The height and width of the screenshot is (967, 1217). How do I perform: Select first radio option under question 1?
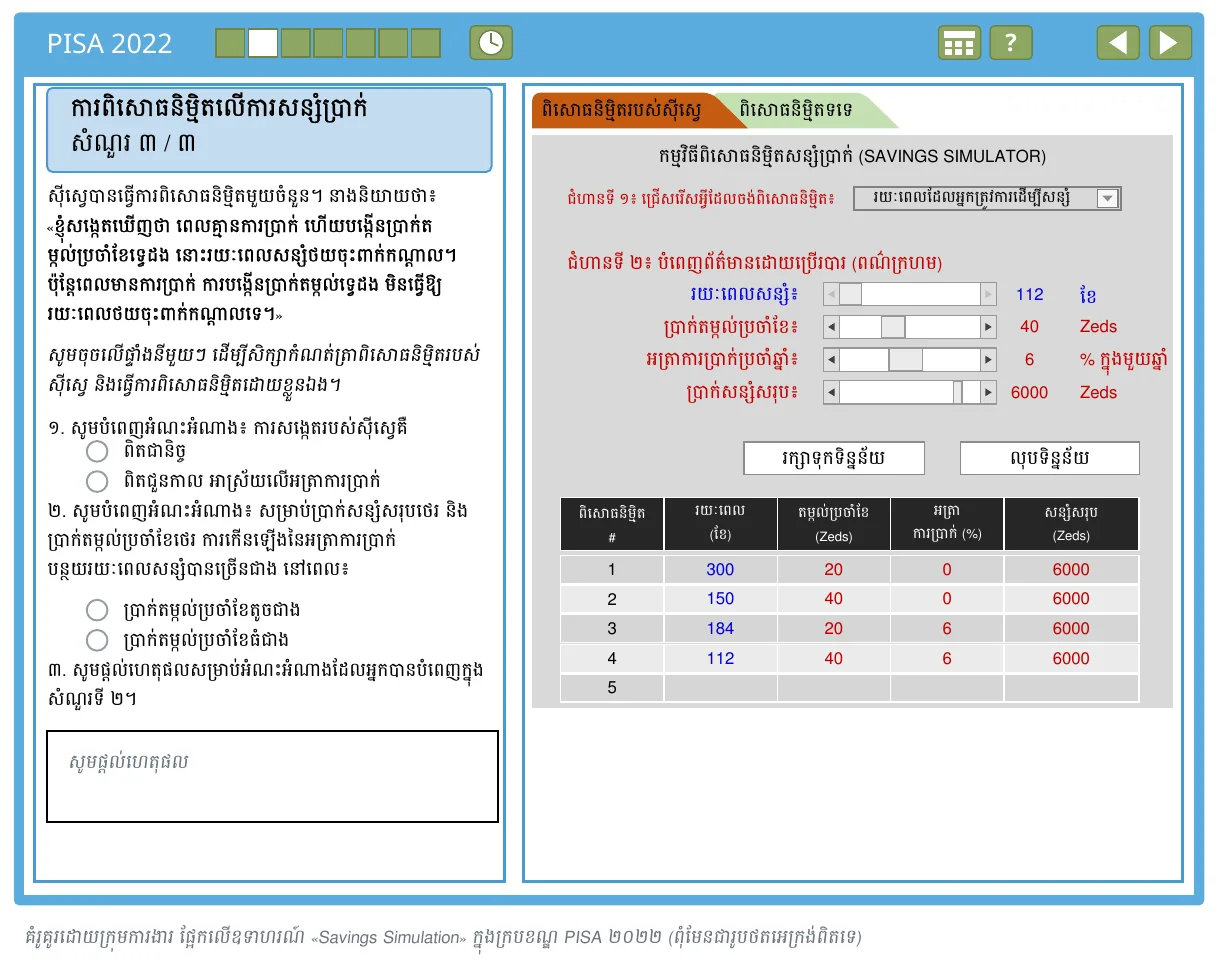(x=97, y=452)
